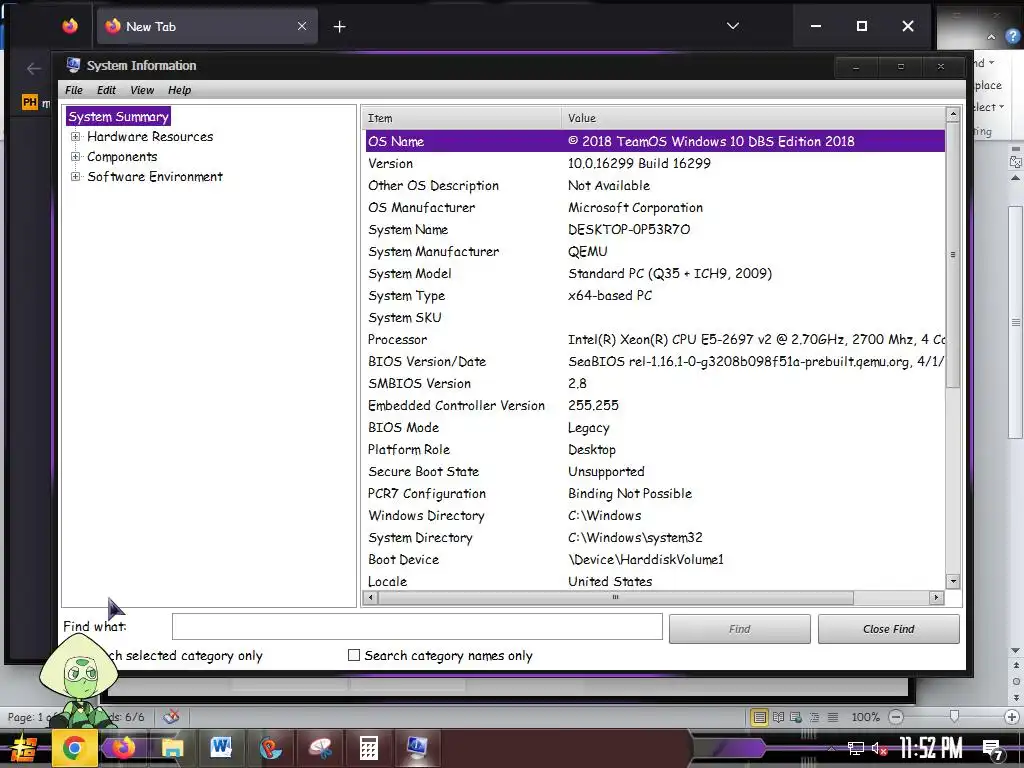1024x768 pixels.
Task: Select the Secure Boot State row
Action: tap(655, 472)
